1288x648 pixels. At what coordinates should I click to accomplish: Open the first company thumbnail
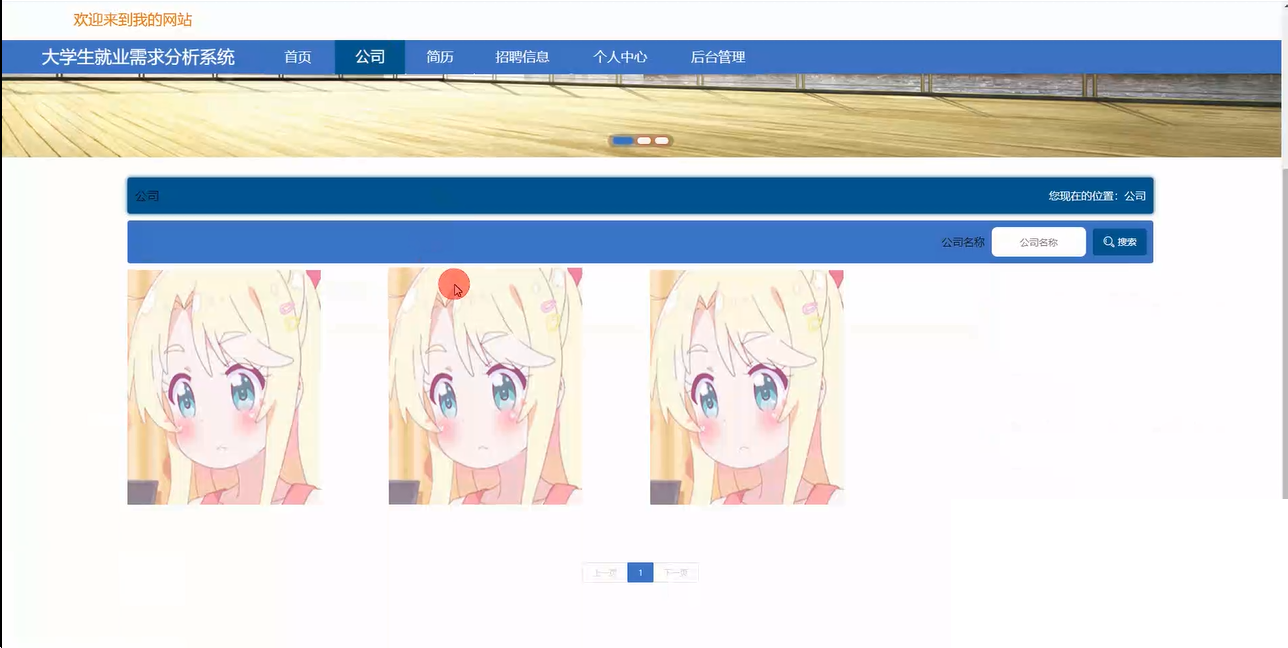click(224, 387)
